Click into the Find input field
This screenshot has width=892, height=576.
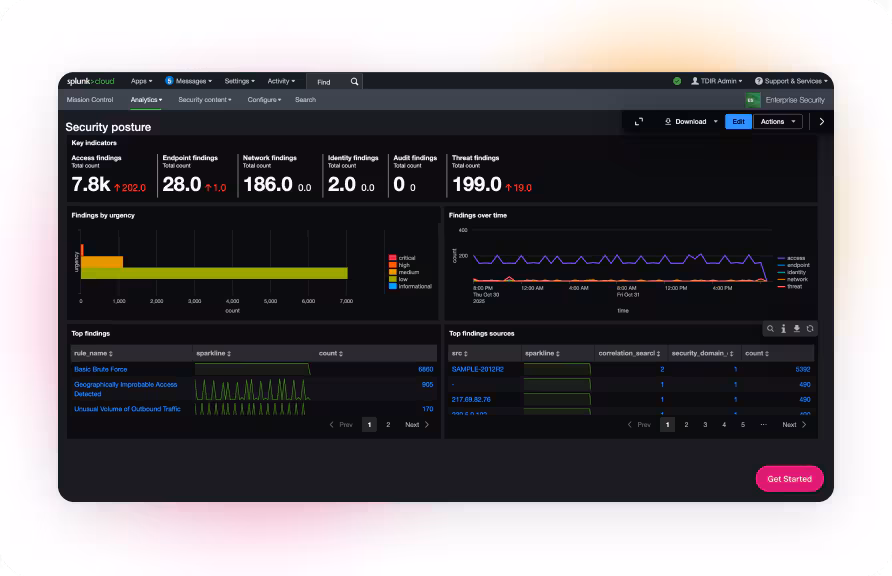[x=332, y=82]
